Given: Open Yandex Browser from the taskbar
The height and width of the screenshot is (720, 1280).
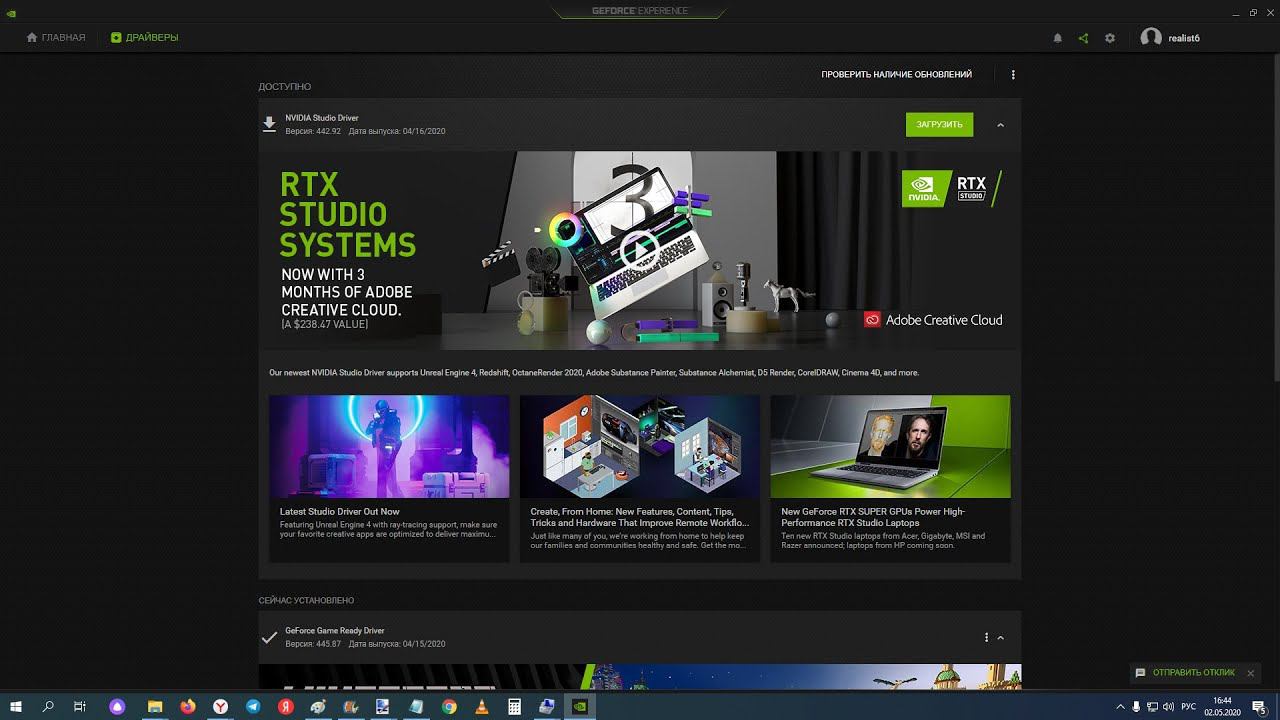Looking at the screenshot, I should point(220,707).
